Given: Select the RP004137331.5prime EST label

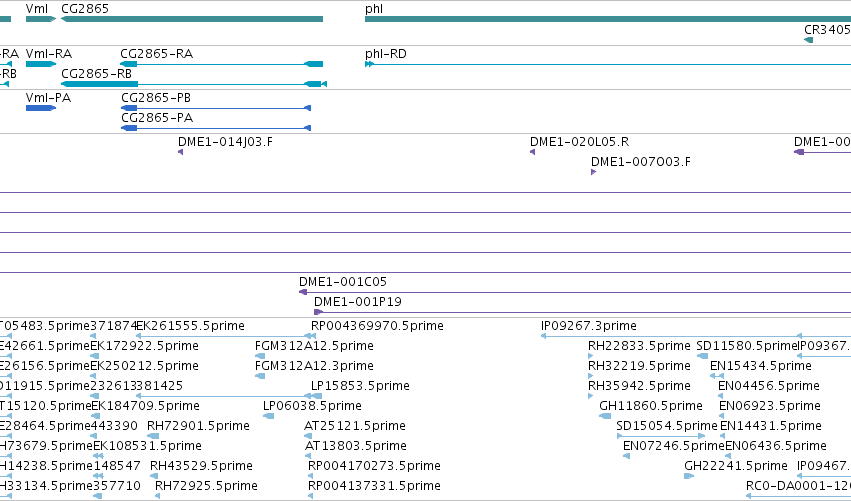Looking at the screenshot, I should click(374, 486).
